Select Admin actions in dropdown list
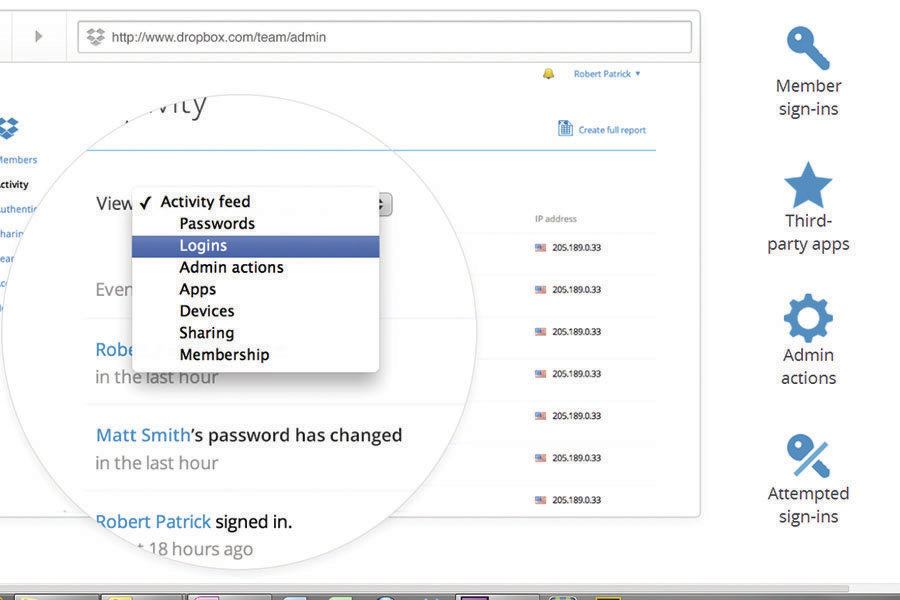Screen dimensions: 900x600 (231, 268)
